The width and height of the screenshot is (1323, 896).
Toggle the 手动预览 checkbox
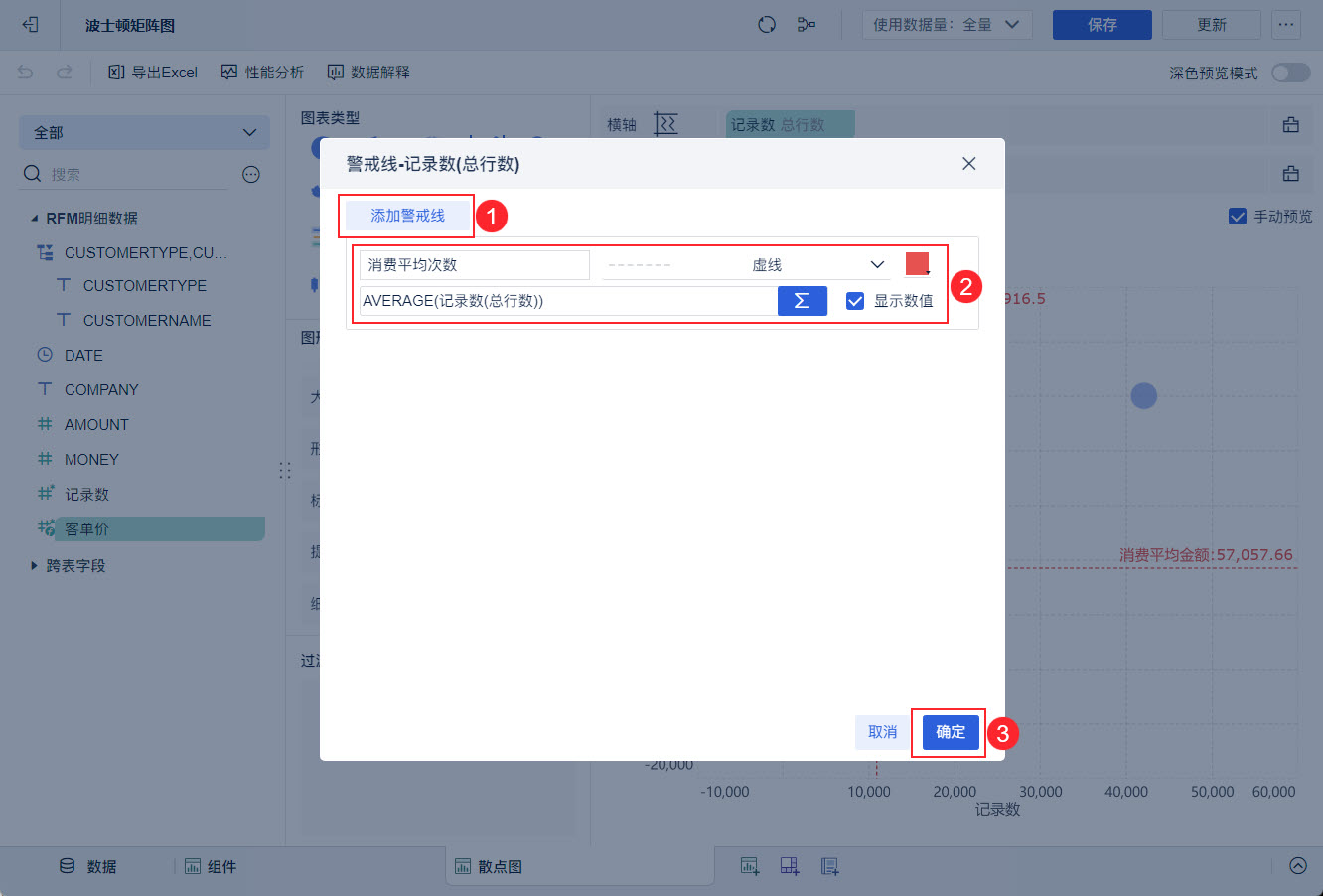click(1238, 217)
